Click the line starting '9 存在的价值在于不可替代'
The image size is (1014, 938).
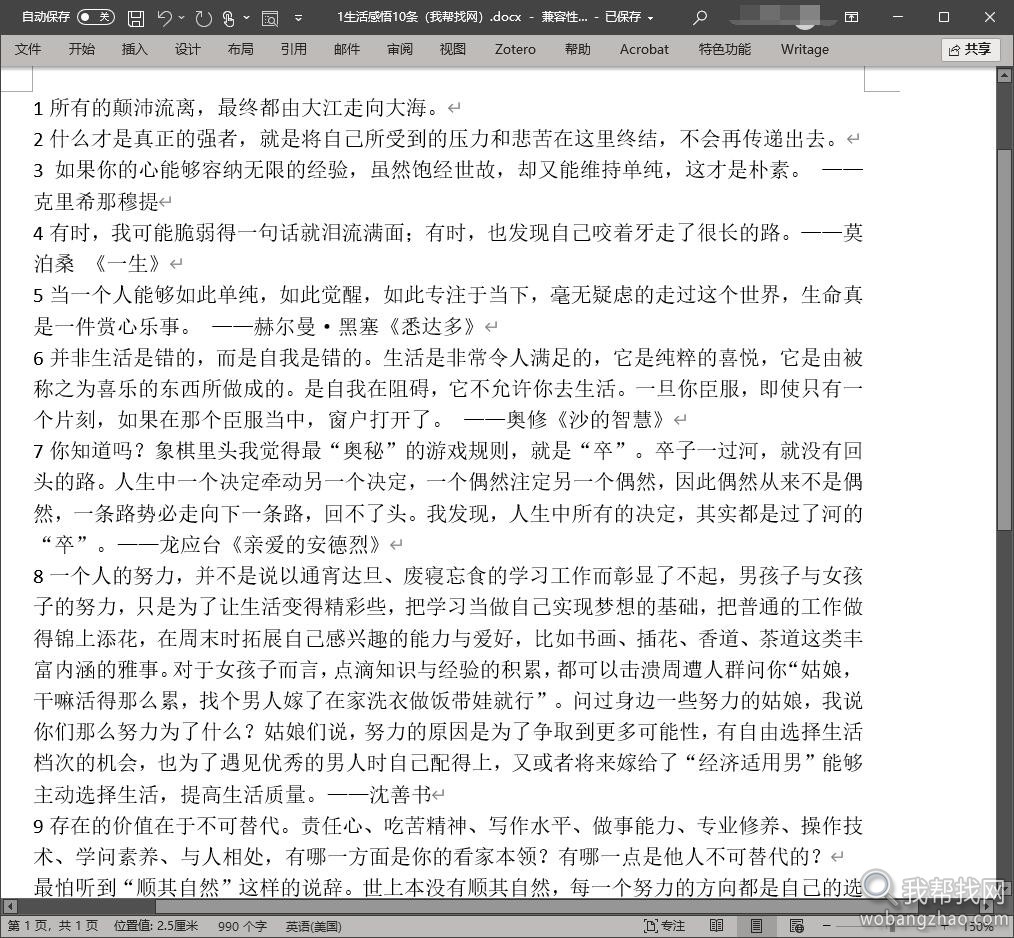pos(448,825)
